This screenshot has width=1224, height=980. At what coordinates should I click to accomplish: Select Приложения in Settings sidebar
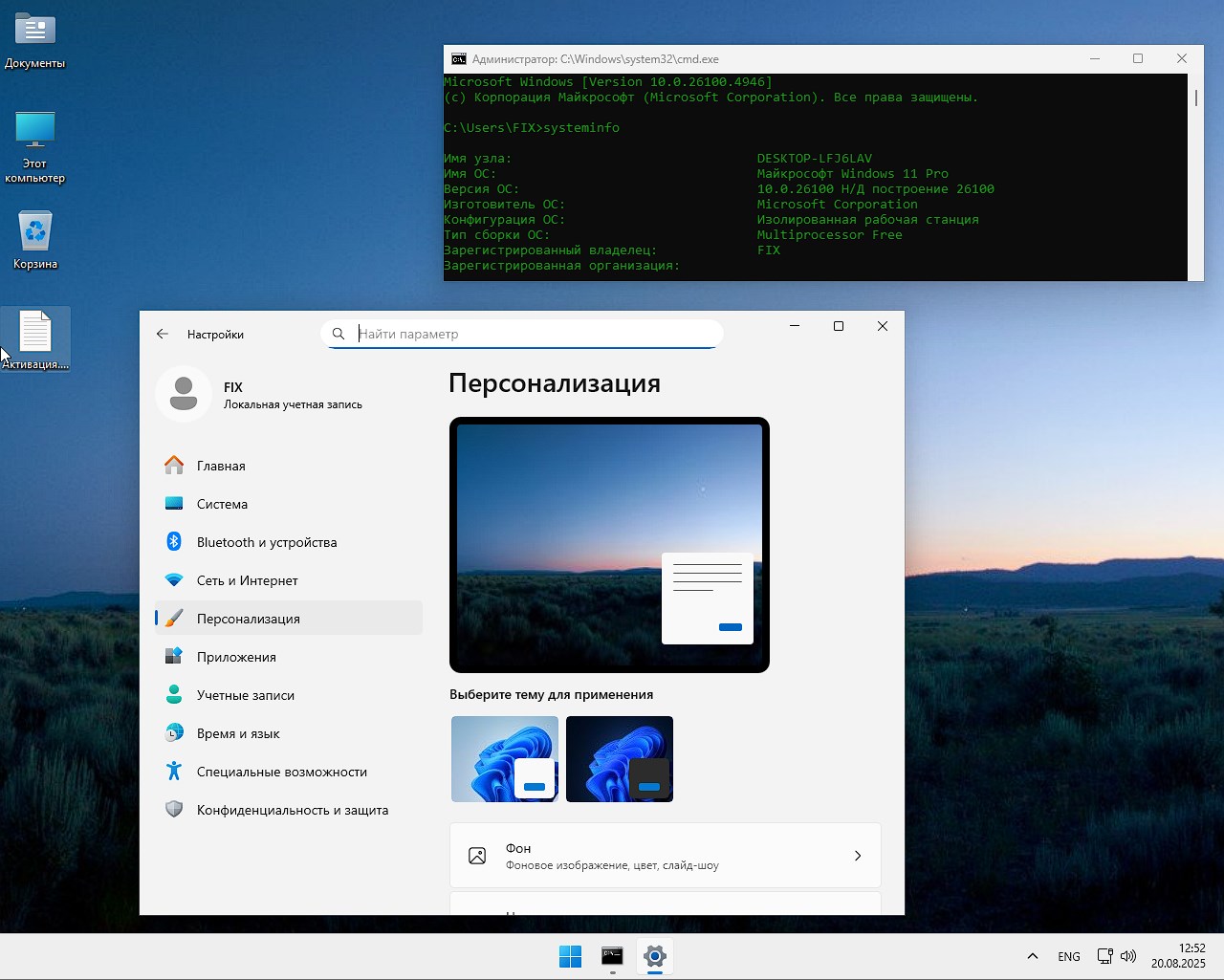tap(289, 657)
